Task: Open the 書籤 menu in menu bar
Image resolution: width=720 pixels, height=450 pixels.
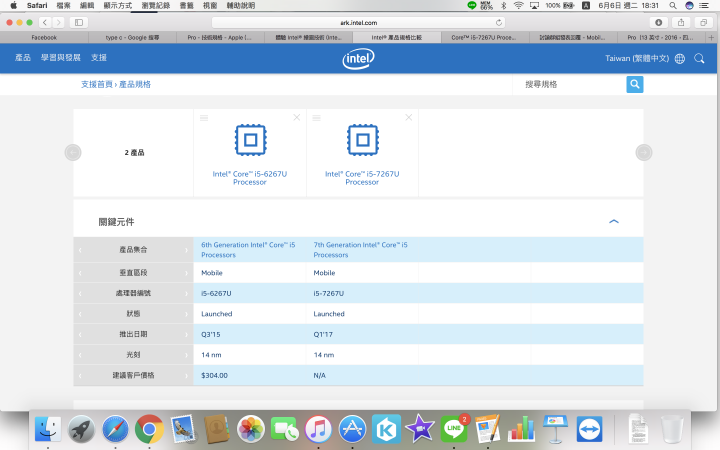Action: (186, 6)
